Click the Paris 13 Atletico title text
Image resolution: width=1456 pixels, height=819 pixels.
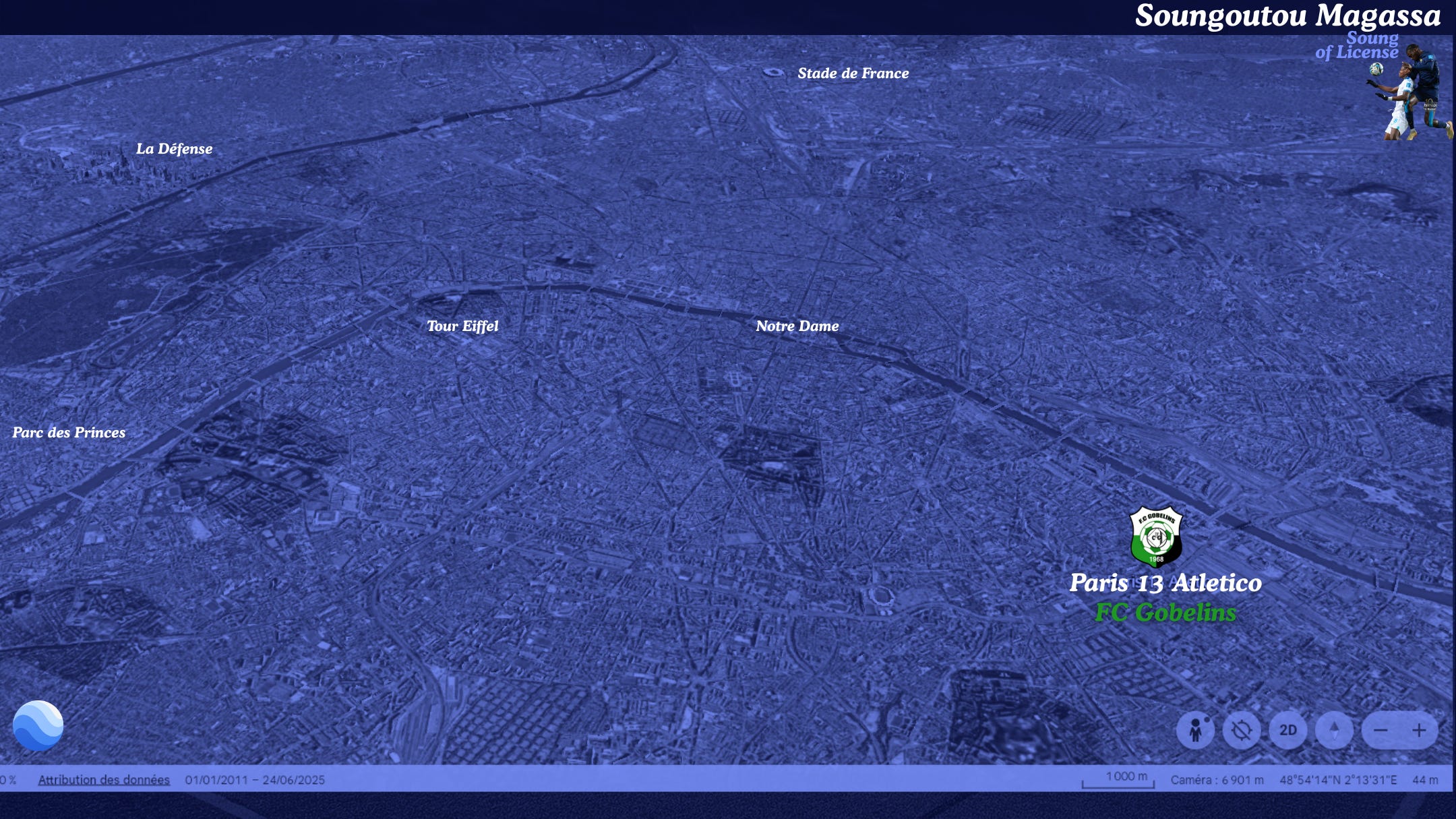(1165, 583)
